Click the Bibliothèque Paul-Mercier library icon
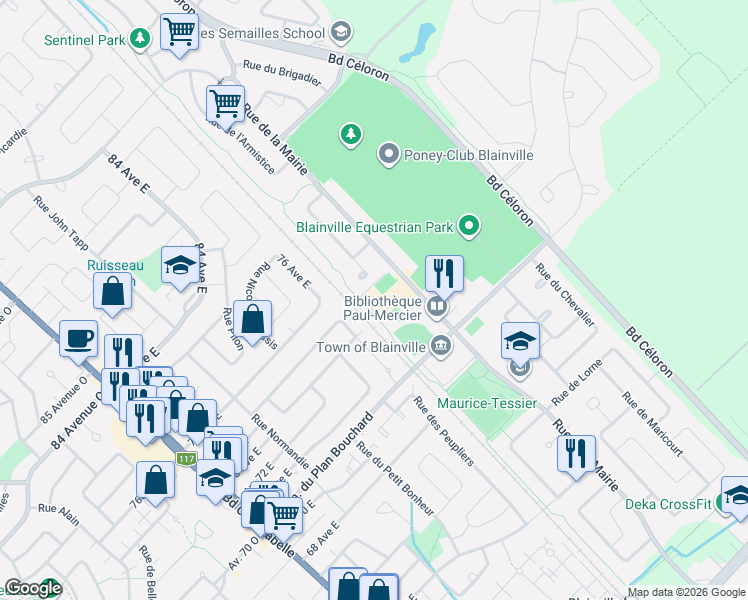 (x=436, y=307)
